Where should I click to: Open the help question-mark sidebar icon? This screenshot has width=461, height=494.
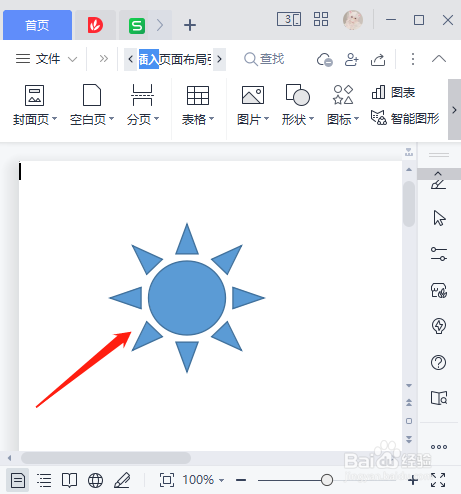tap(438, 362)
